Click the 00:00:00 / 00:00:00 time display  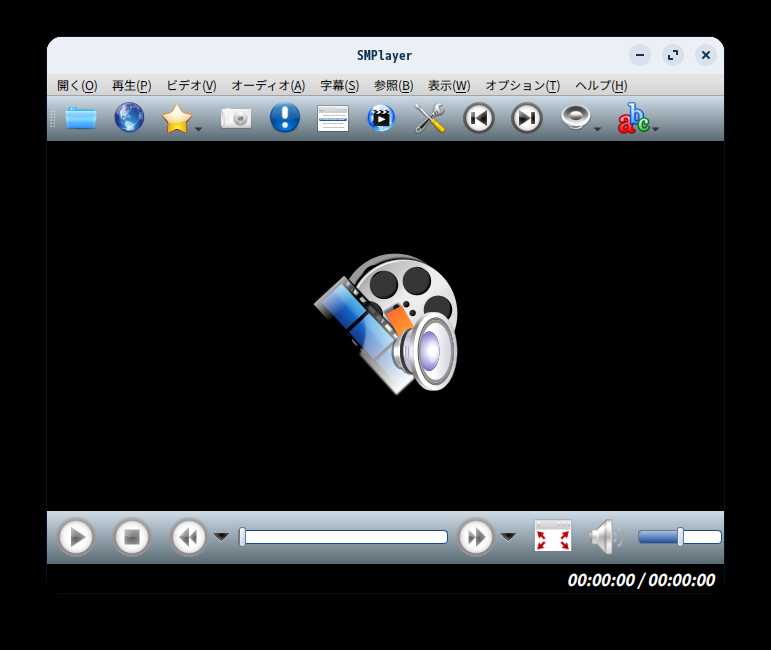(641, 580)
